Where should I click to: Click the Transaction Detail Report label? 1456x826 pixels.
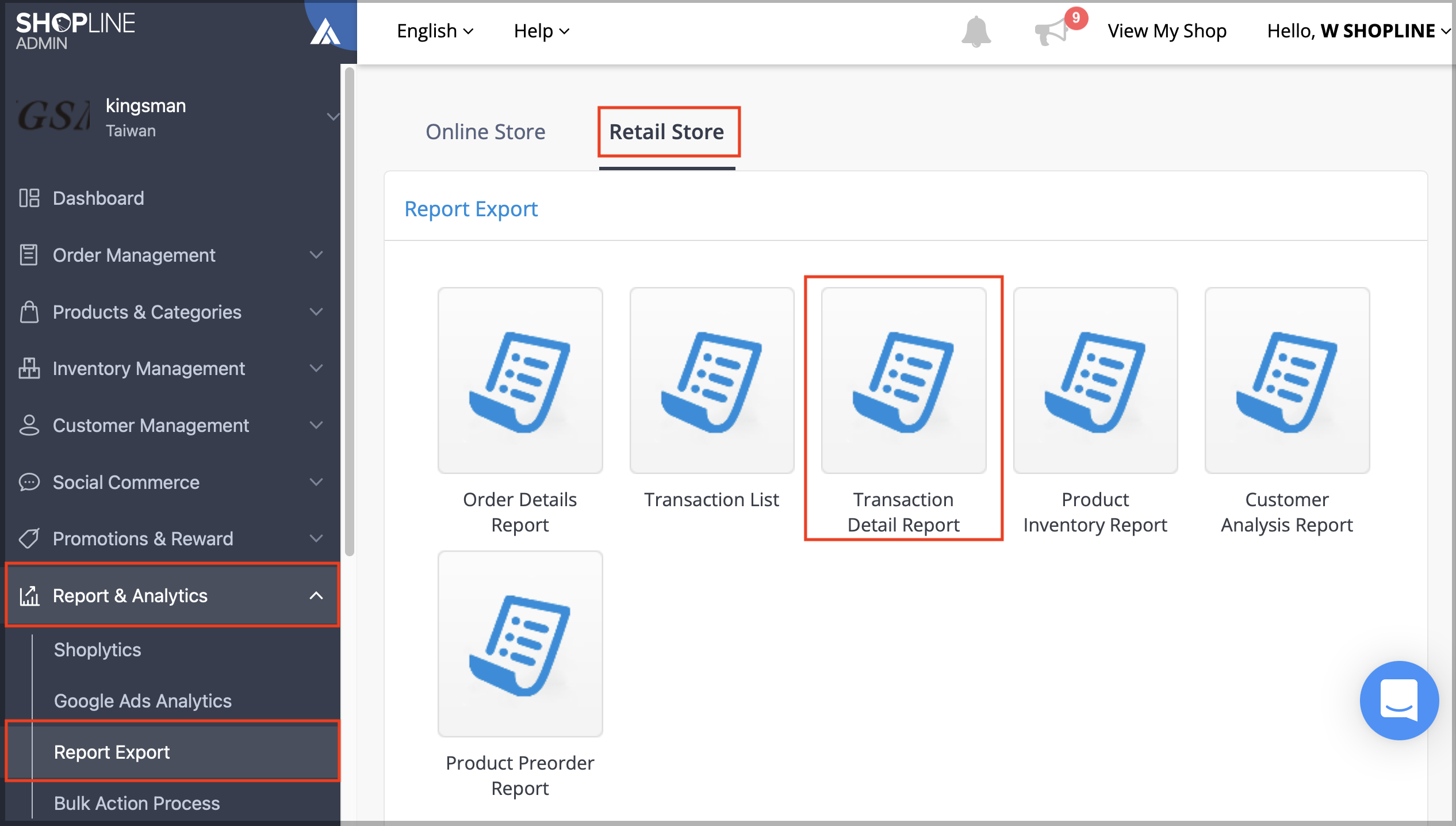pos(903,512)
